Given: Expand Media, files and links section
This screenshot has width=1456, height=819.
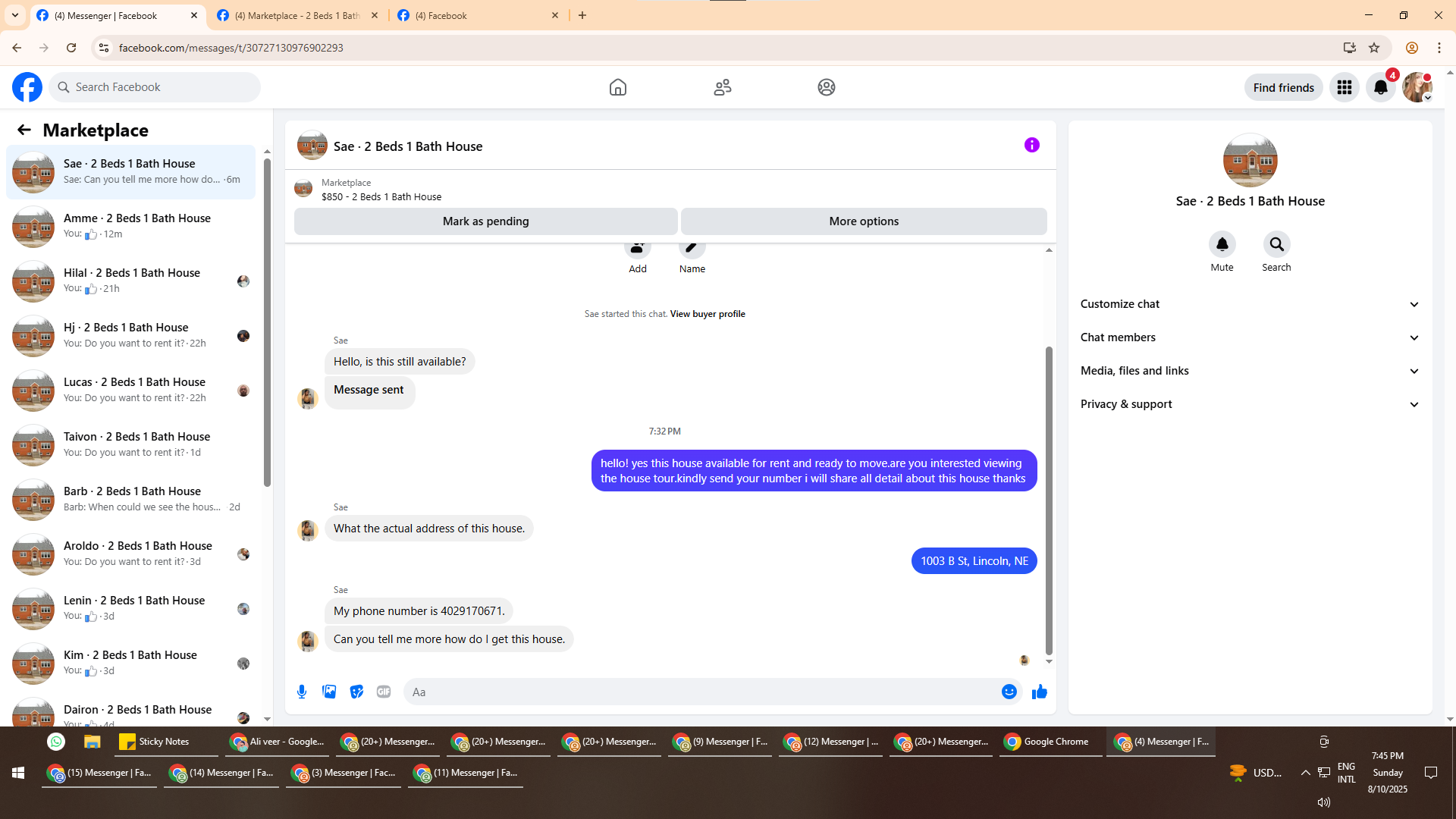Looking at the screenshot, I should (x=1249, y=371).
